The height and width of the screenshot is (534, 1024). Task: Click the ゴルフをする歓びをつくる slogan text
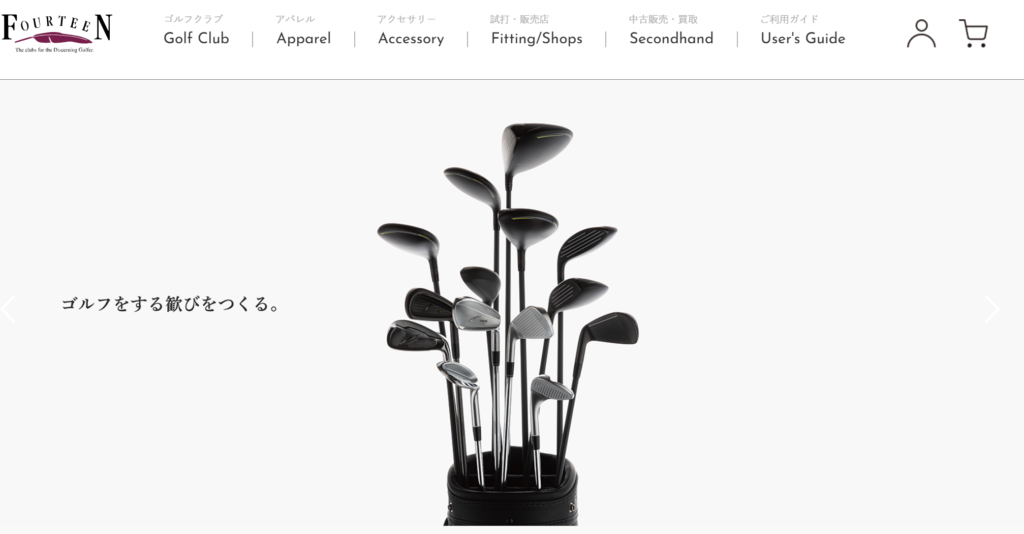[171, 304]
